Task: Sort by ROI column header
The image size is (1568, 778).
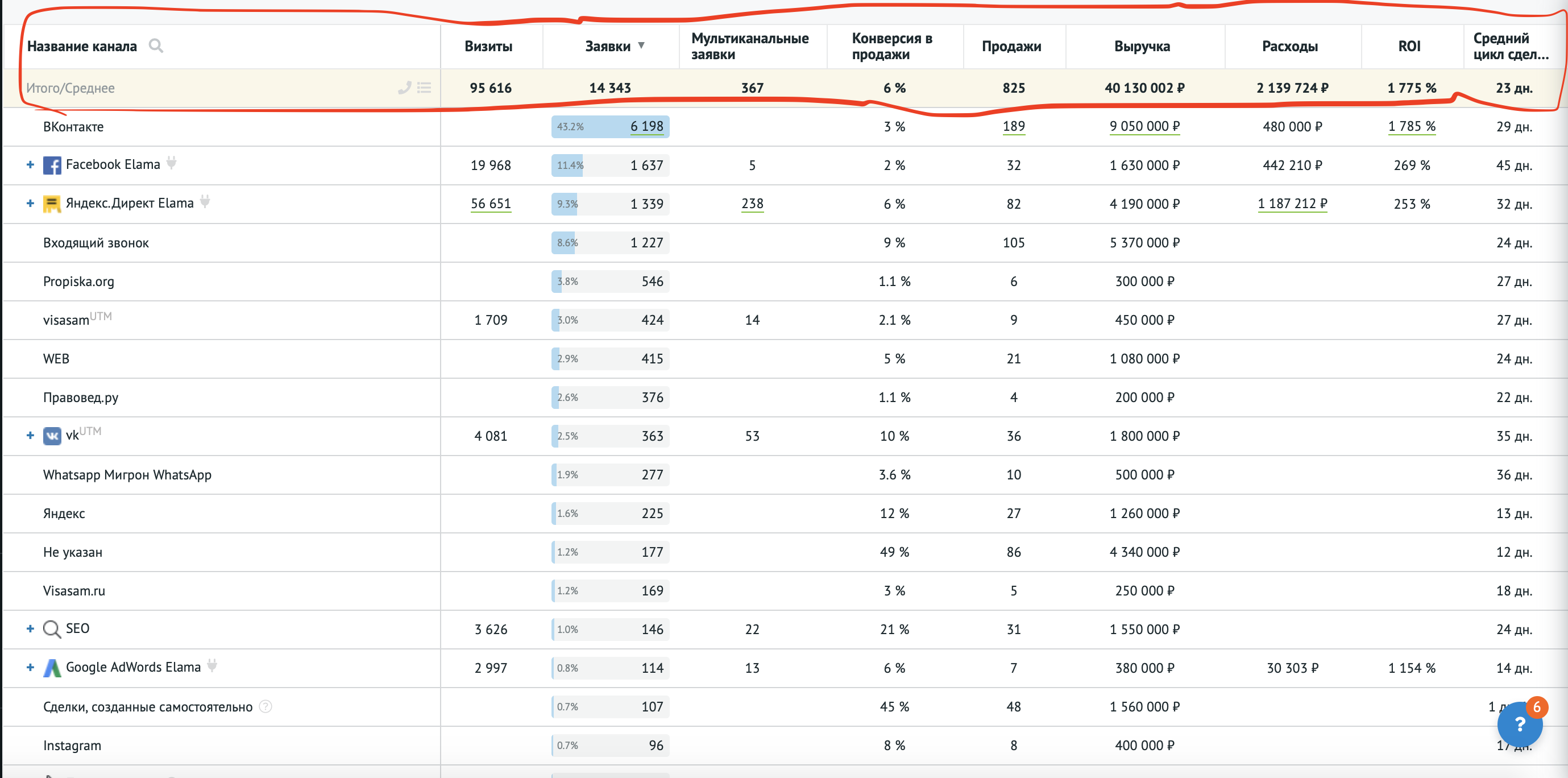Action: coord(1409,46)
